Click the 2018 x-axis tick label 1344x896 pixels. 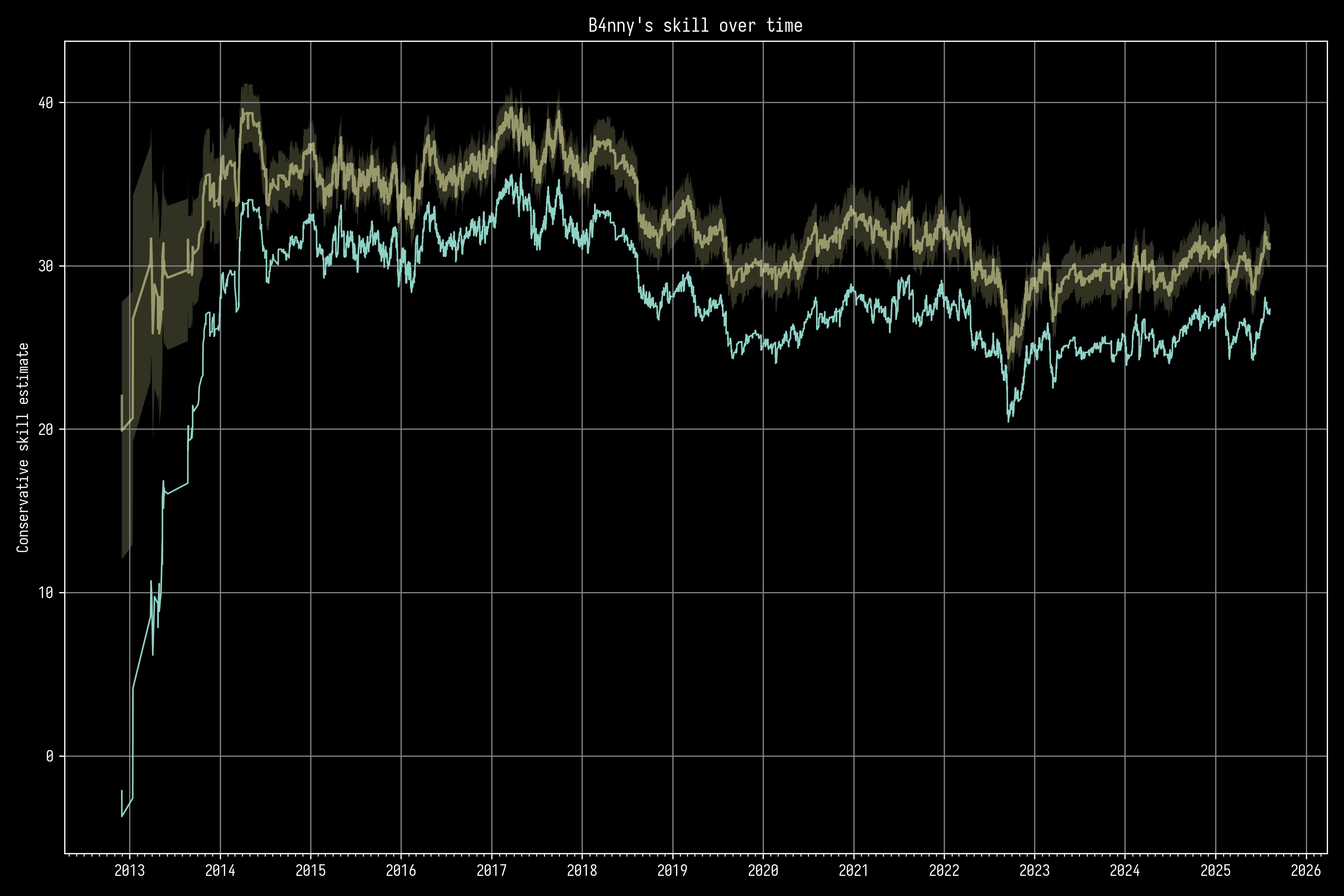582,870
